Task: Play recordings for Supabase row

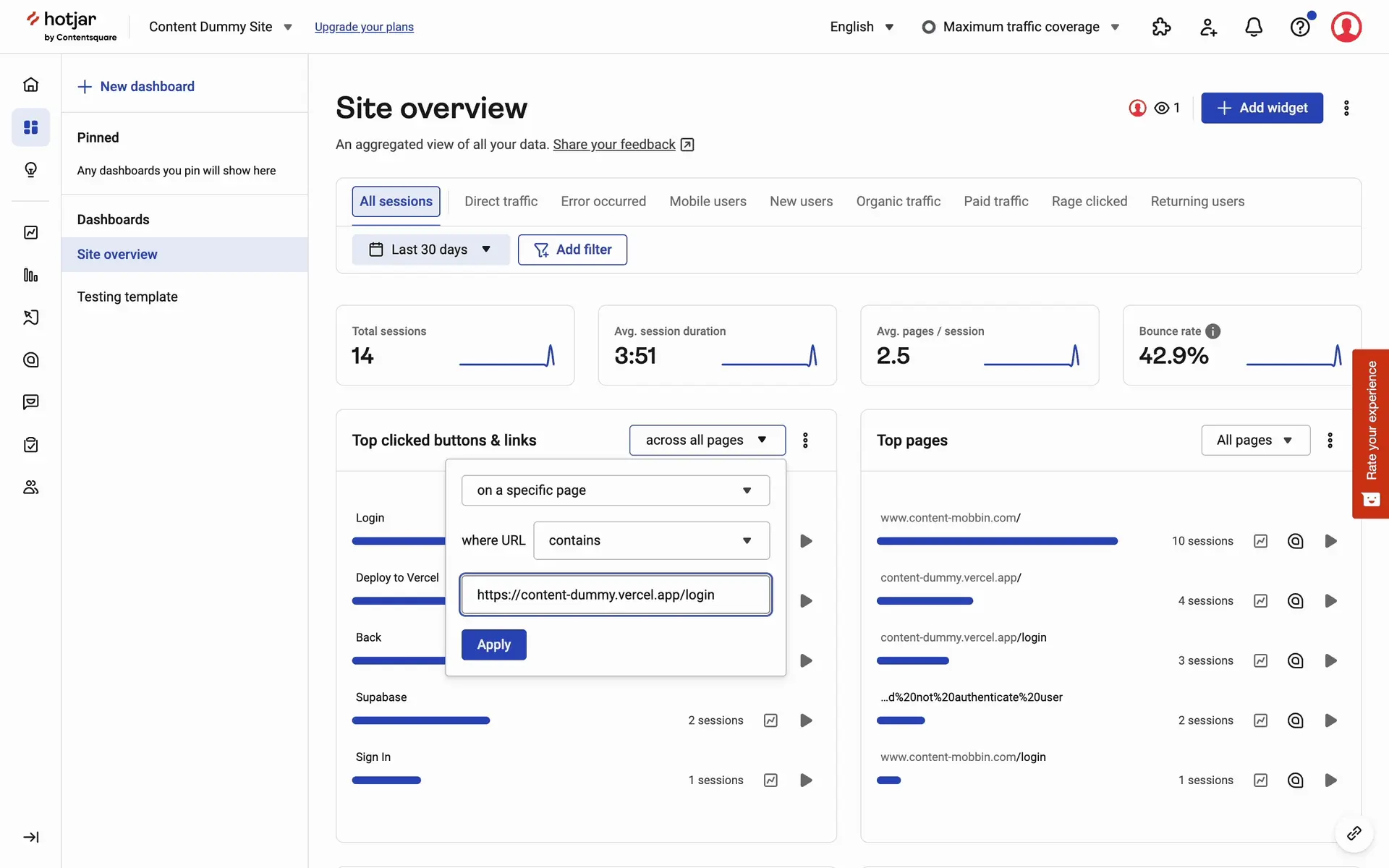Action: click(806, 720)
